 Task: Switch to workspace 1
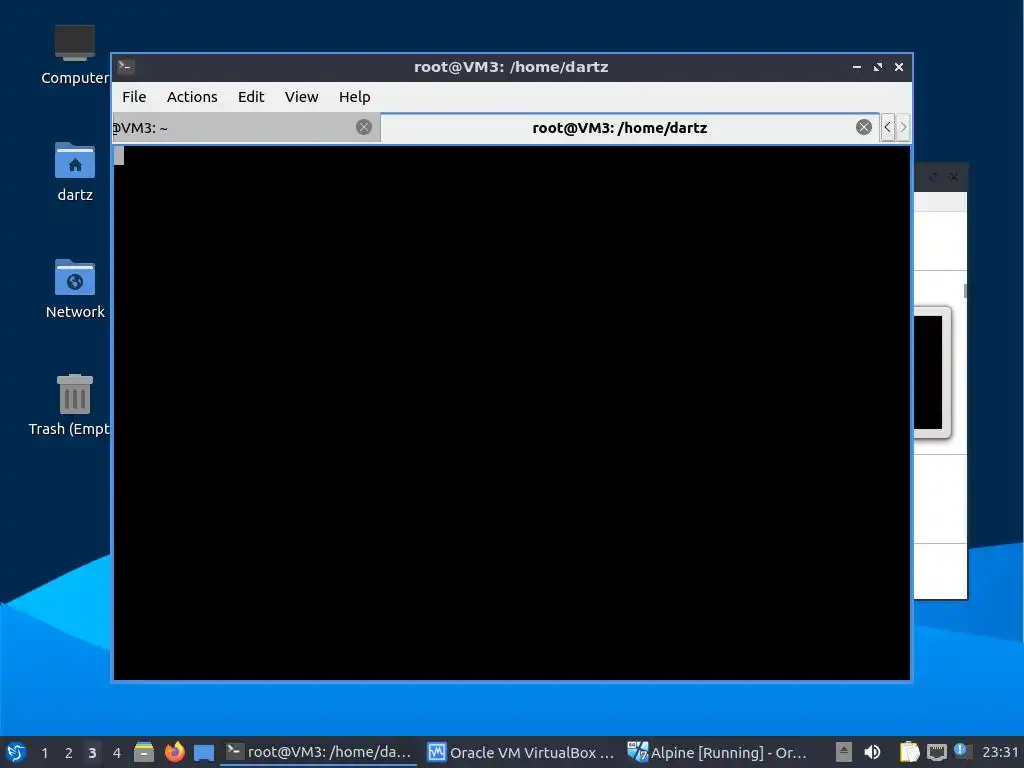click(x=44, y=753)
